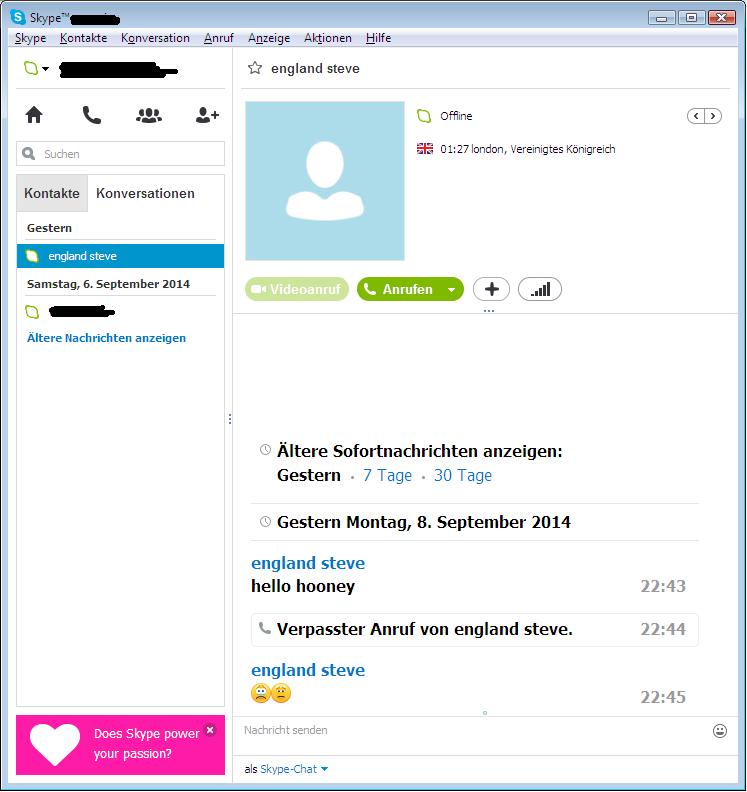Screen dimensions: 747x792
Task: Show older messages via Ältere Nachrichten anzeigen
Action: click(106, 338)
